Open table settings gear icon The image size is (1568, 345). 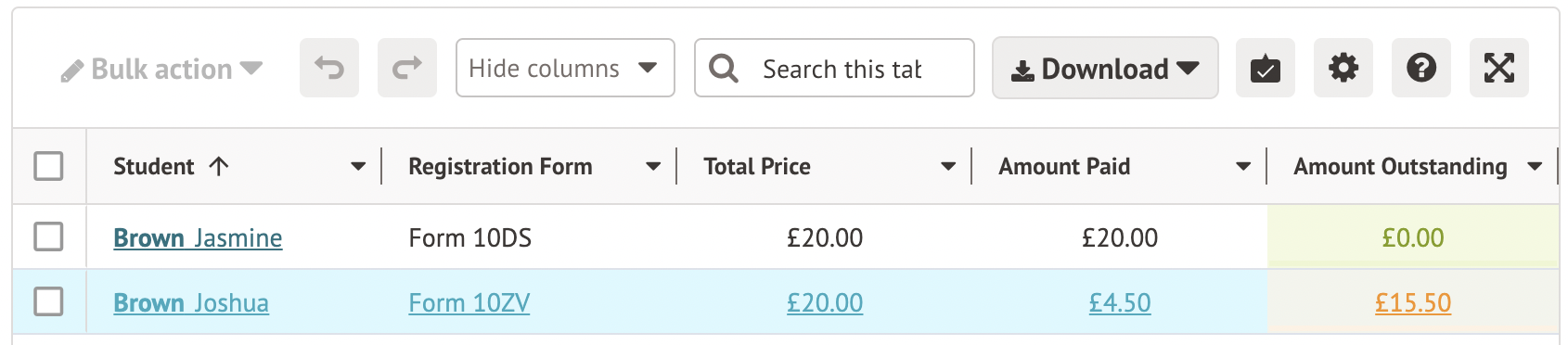1343,68
